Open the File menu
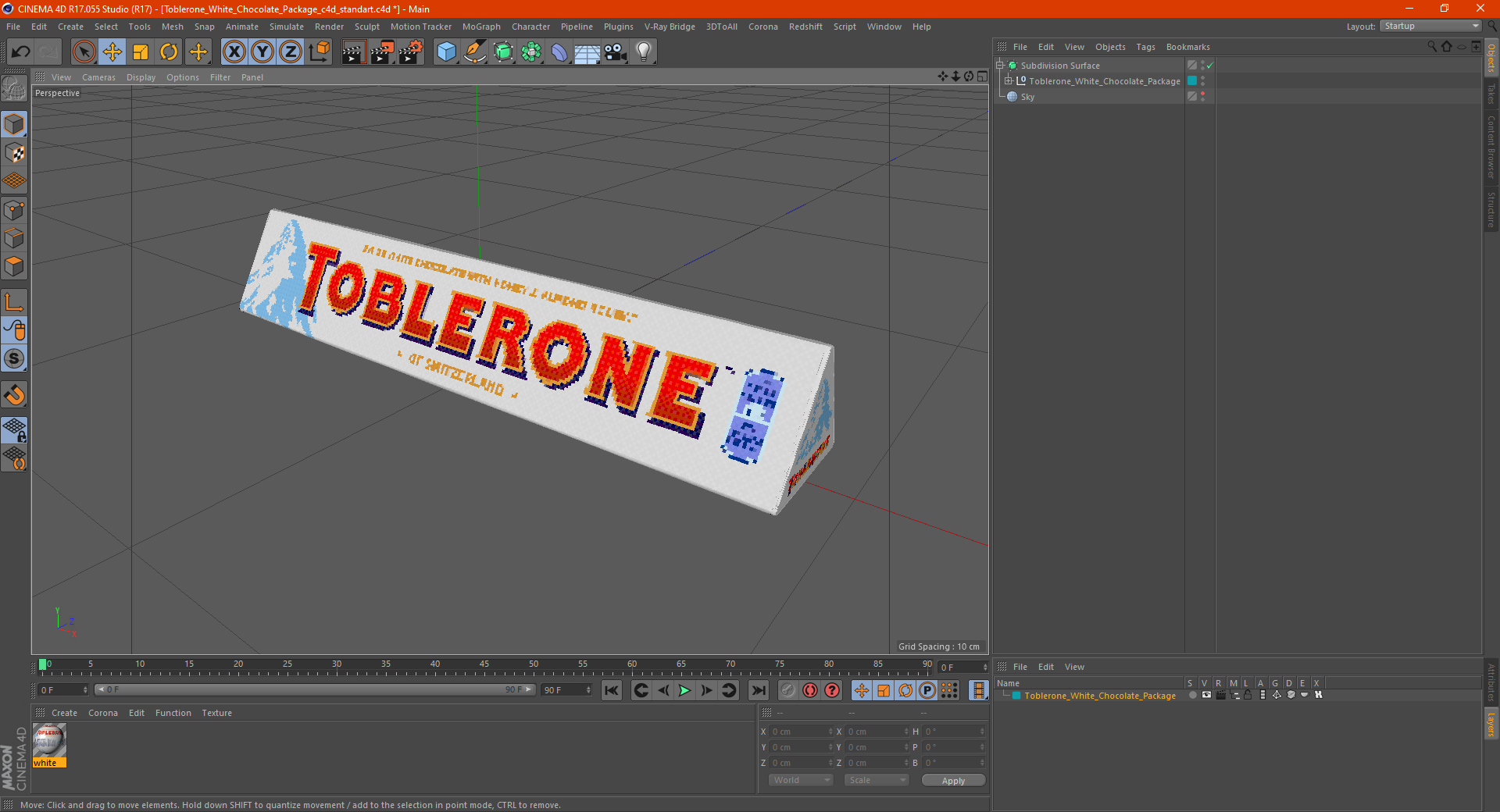1500x812 pixels. [13, 27]
